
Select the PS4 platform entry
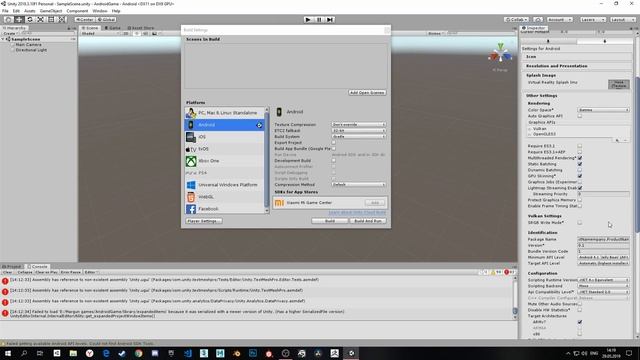coord(224,173)
